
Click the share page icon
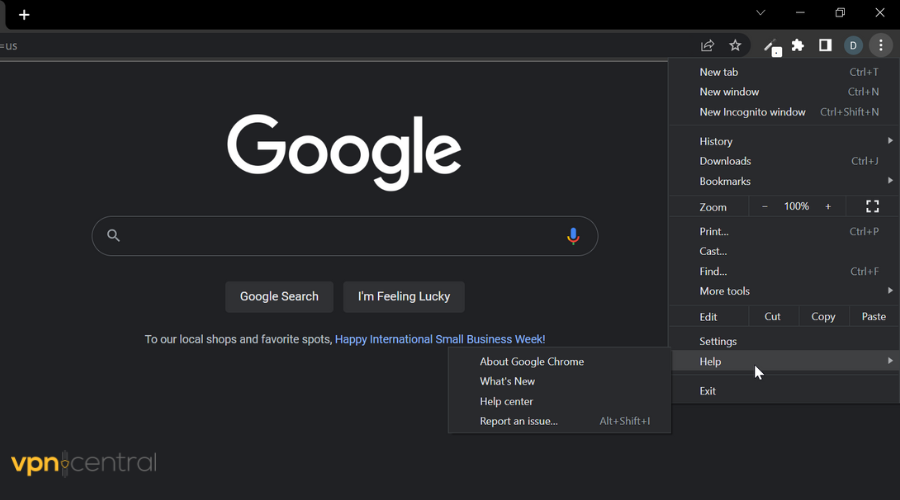(x=707, y=45)
